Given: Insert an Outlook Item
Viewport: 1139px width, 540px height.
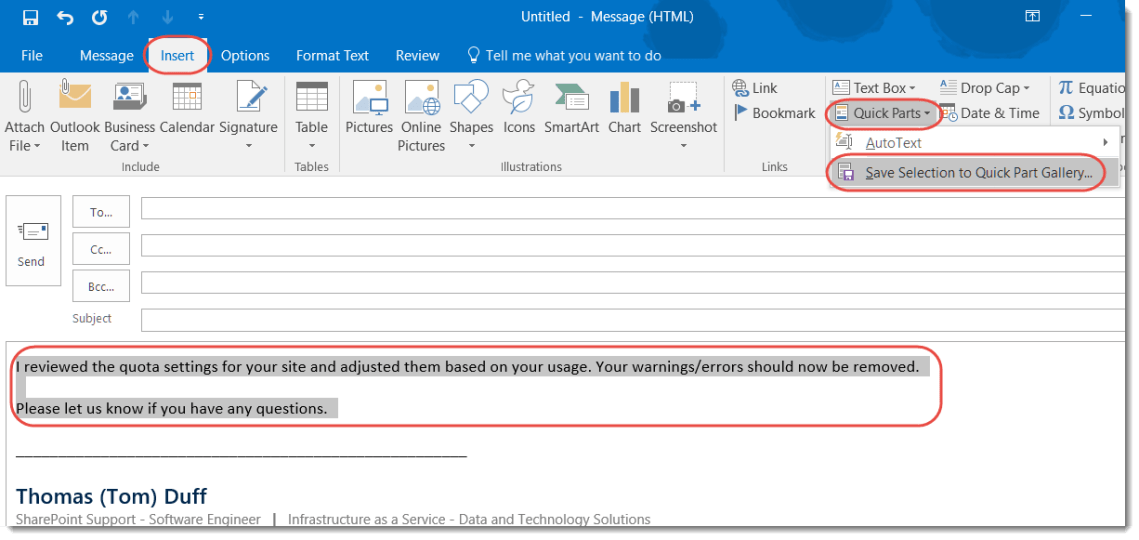Looking at the screenshot, I should 75,116.
